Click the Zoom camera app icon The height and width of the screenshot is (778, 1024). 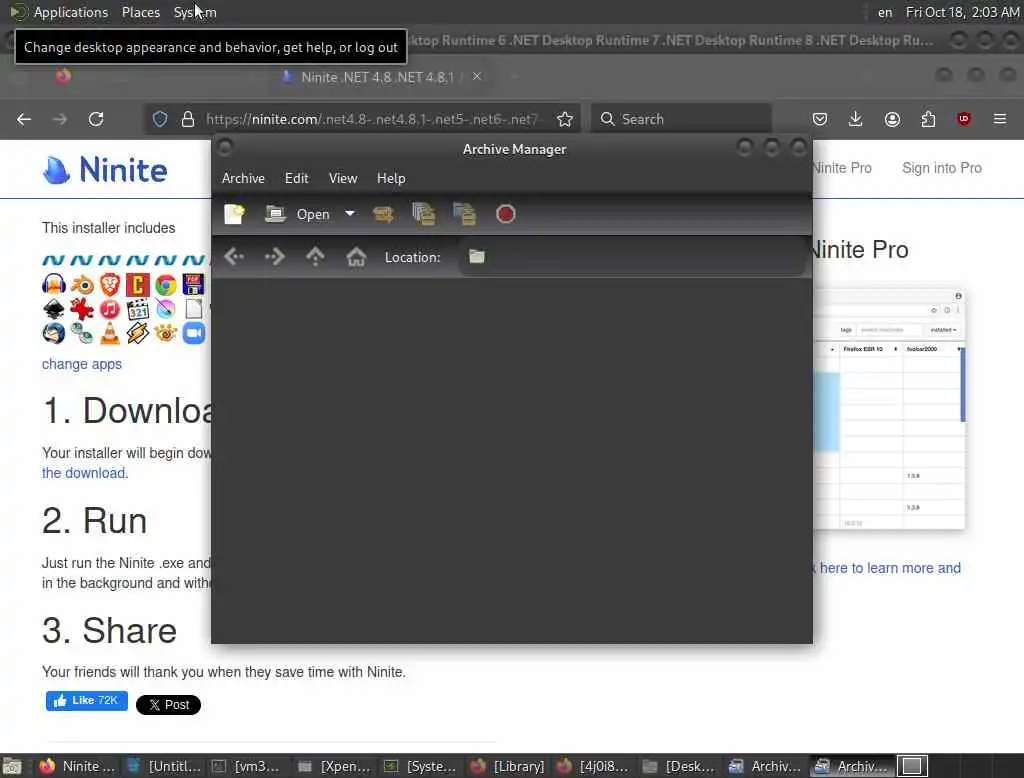[x=194, y=333]
